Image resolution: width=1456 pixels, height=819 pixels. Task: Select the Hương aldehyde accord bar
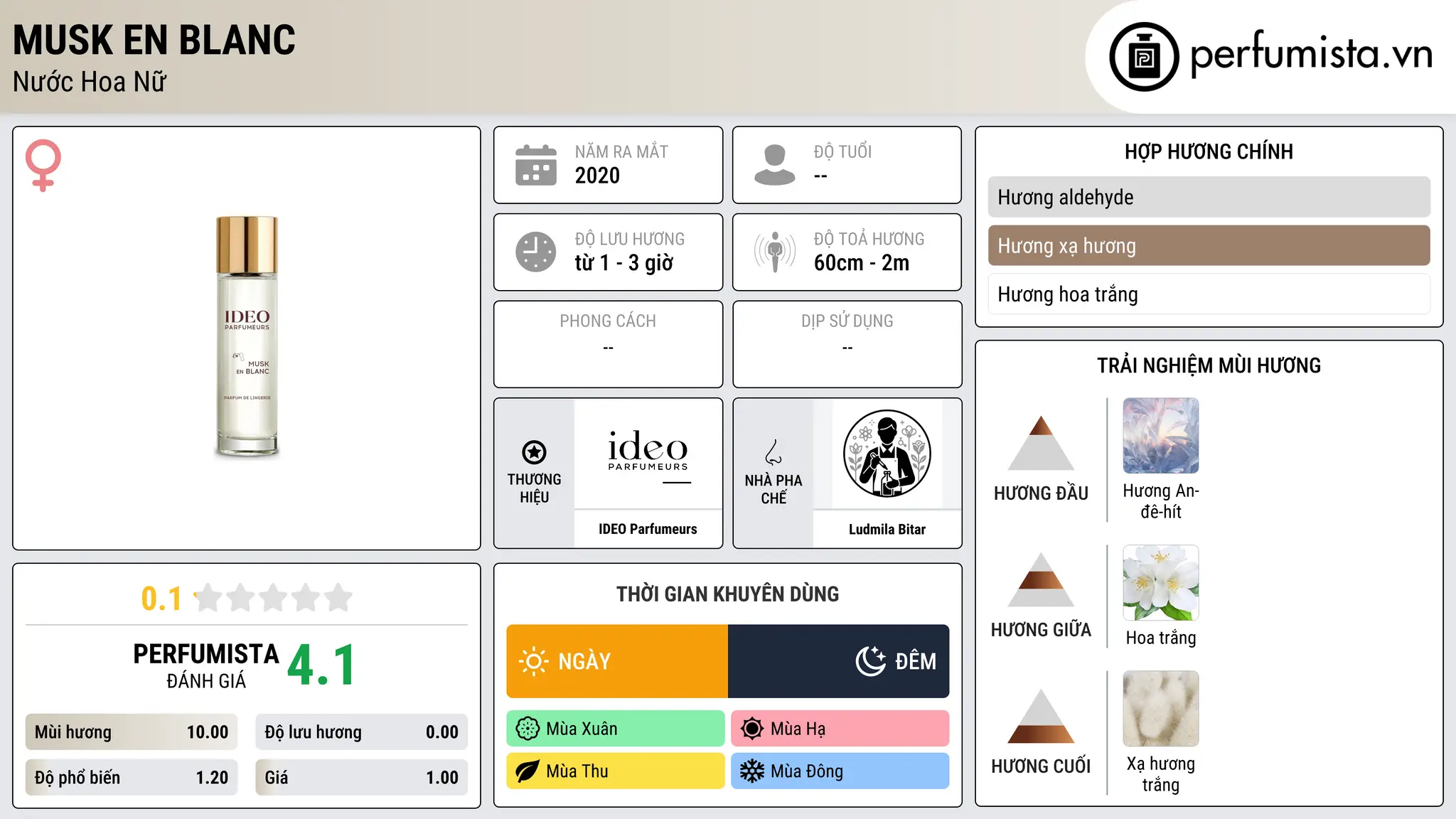[x=1209, y=197]
